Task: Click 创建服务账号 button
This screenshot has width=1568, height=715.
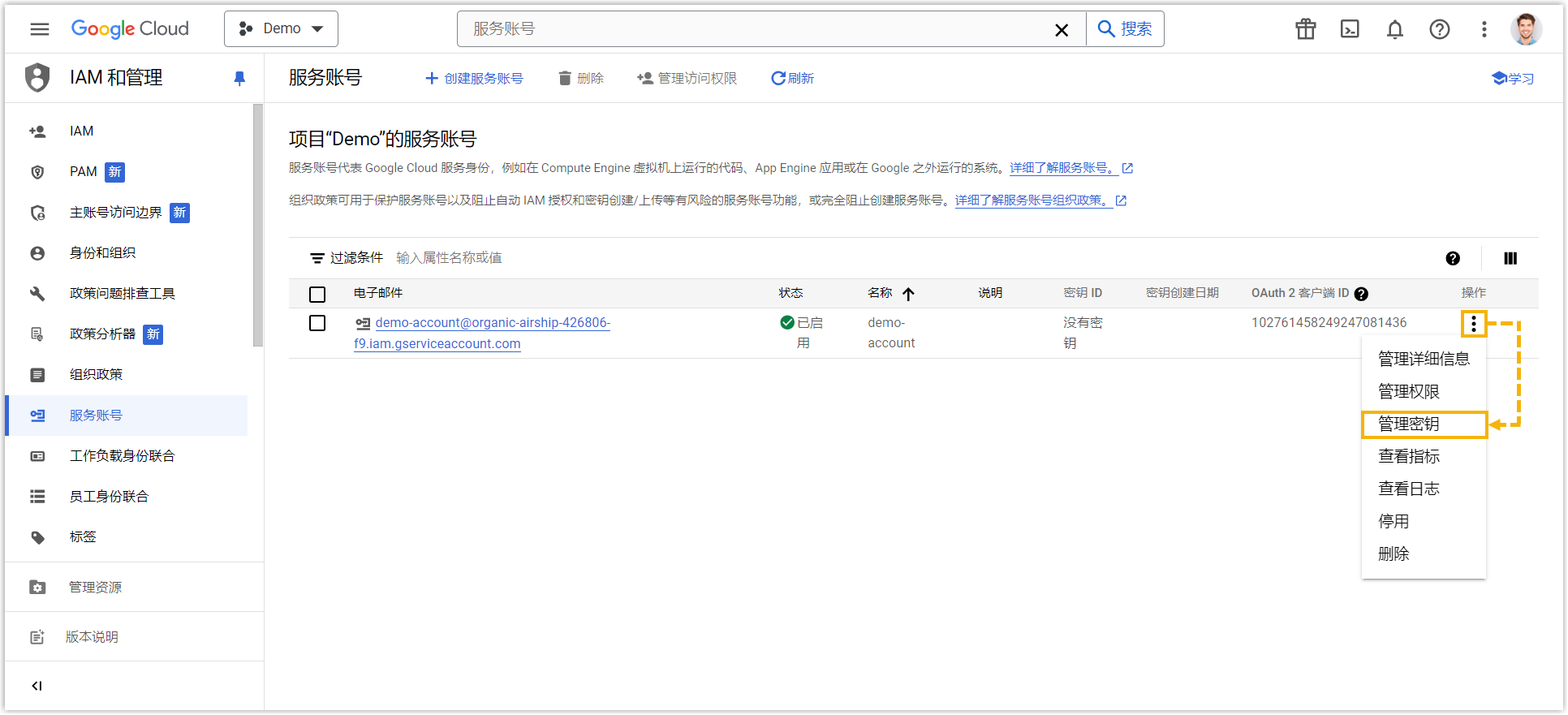Action: pos(475,78)
